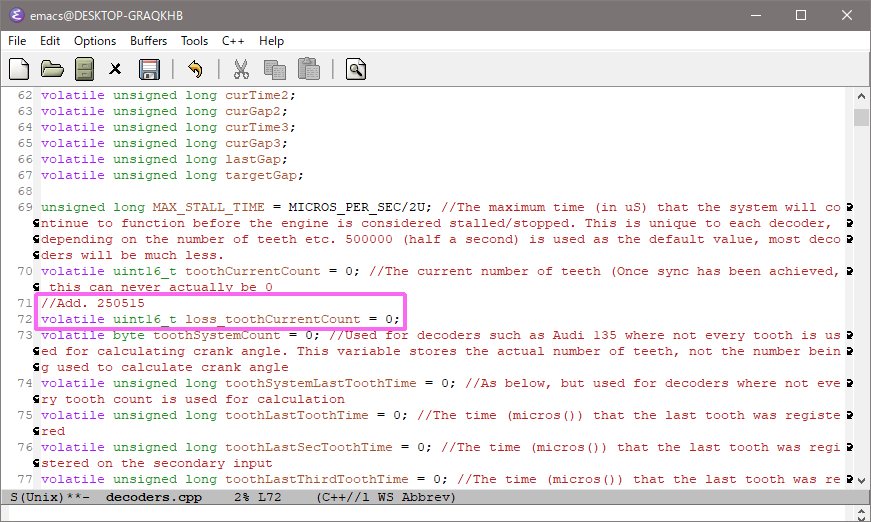The width and height of the screenshot is (871, 522).
Task: Click in the minibuffer echo area
Action: point(428,513)
